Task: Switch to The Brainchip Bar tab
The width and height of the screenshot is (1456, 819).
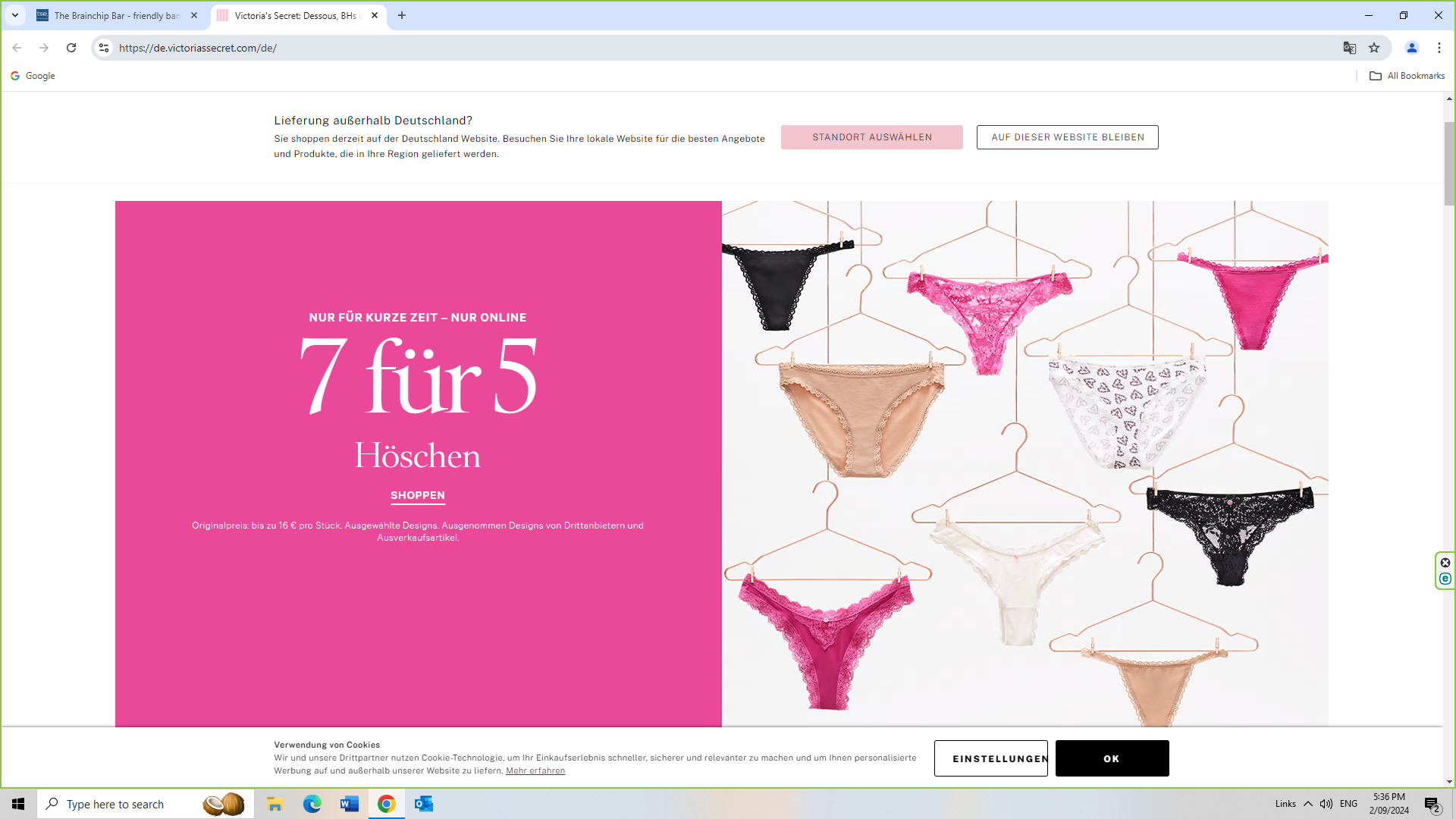Action: (118, 15)
